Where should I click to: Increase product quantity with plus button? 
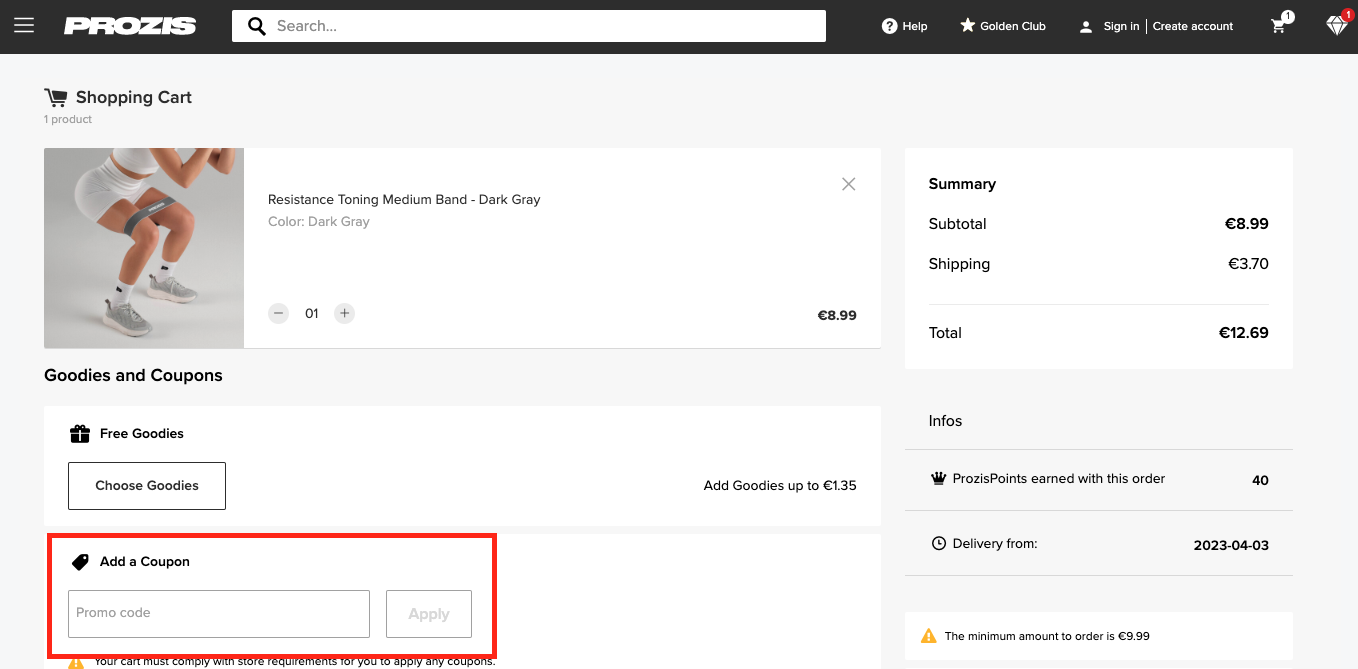344,314
